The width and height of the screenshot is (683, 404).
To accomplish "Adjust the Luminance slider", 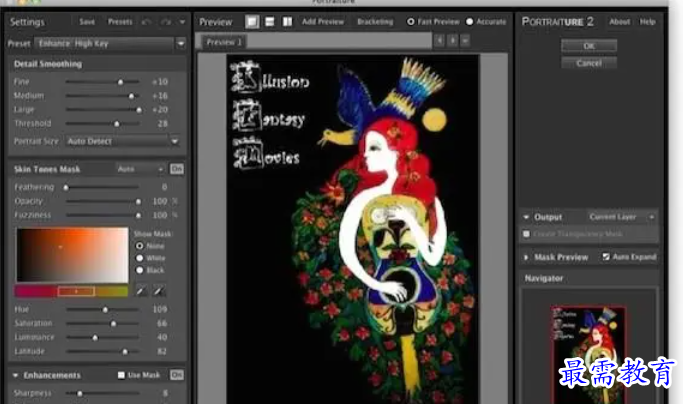I will tap(95, 337).
